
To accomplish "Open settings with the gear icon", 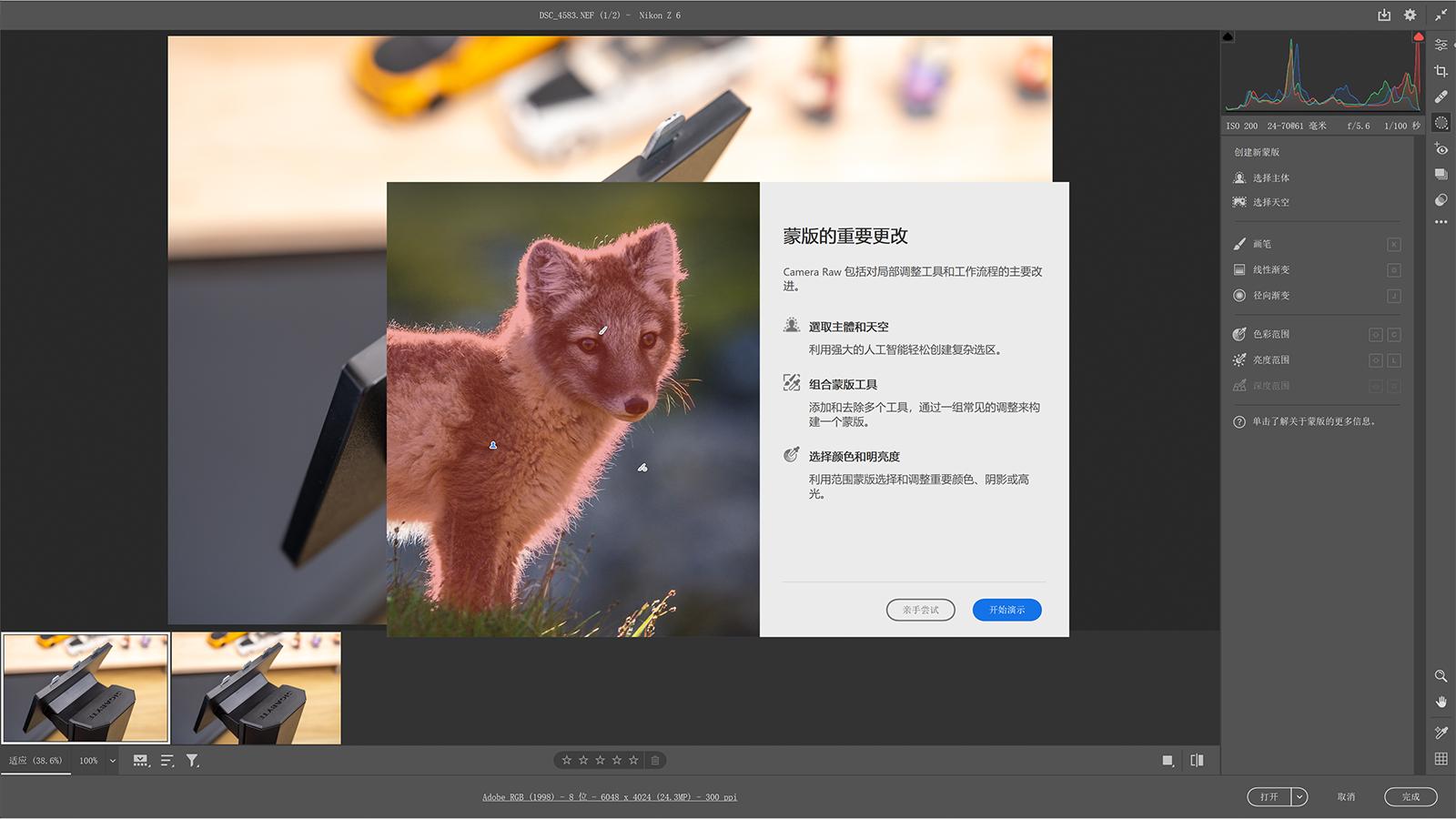I will (1410, 15).
